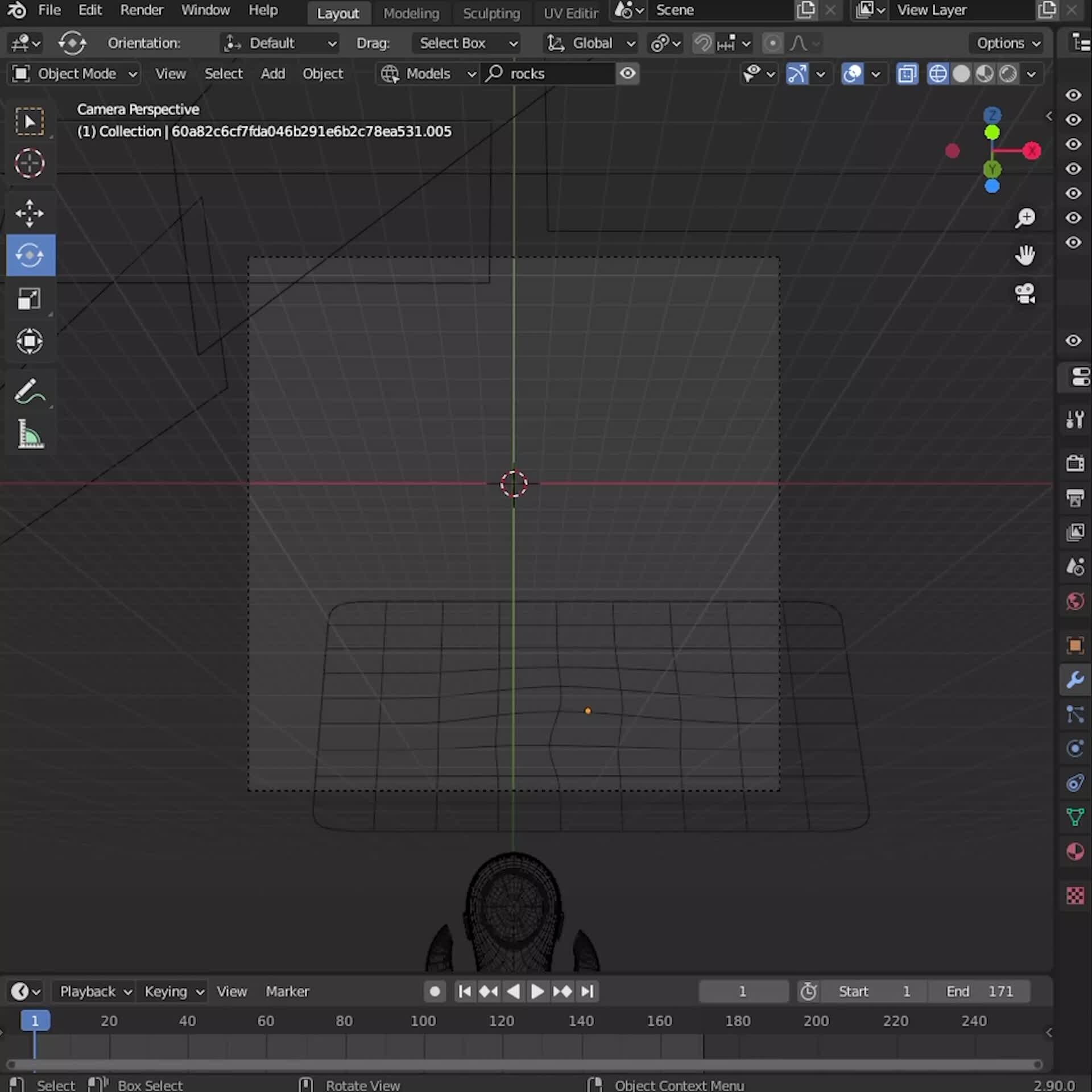This screenshot has width=1092, height=1092.
Task: Activate the Annotate tool
Action: 30,390
